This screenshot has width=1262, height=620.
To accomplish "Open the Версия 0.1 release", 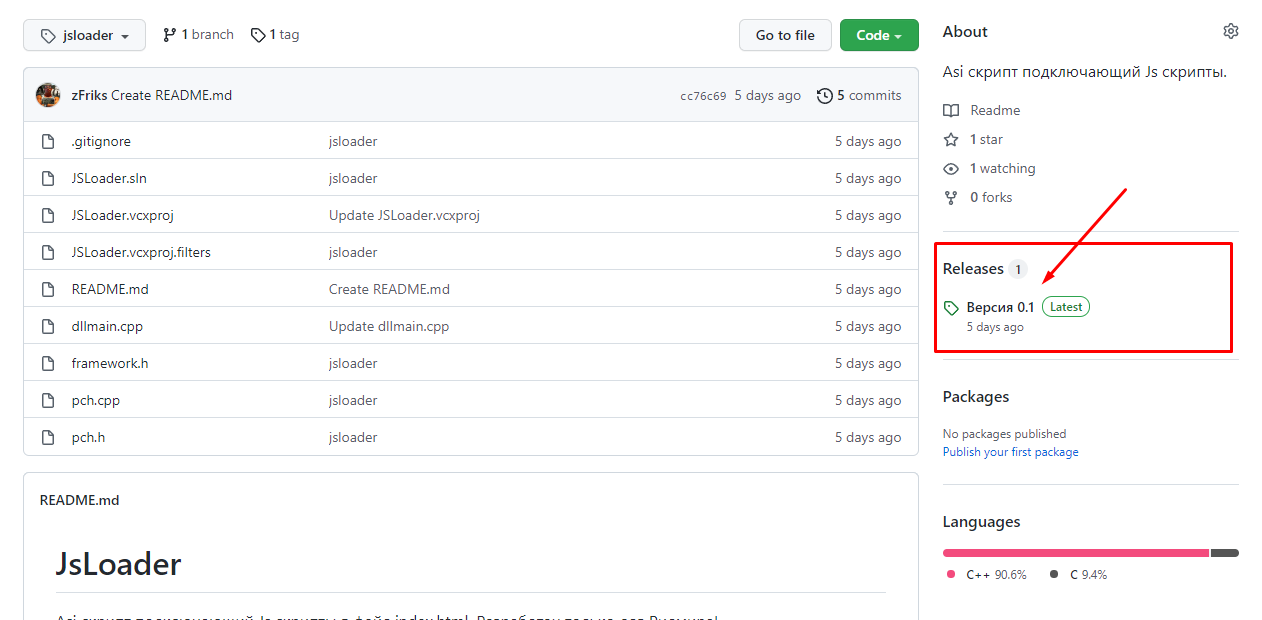I will tap(999, 306).
